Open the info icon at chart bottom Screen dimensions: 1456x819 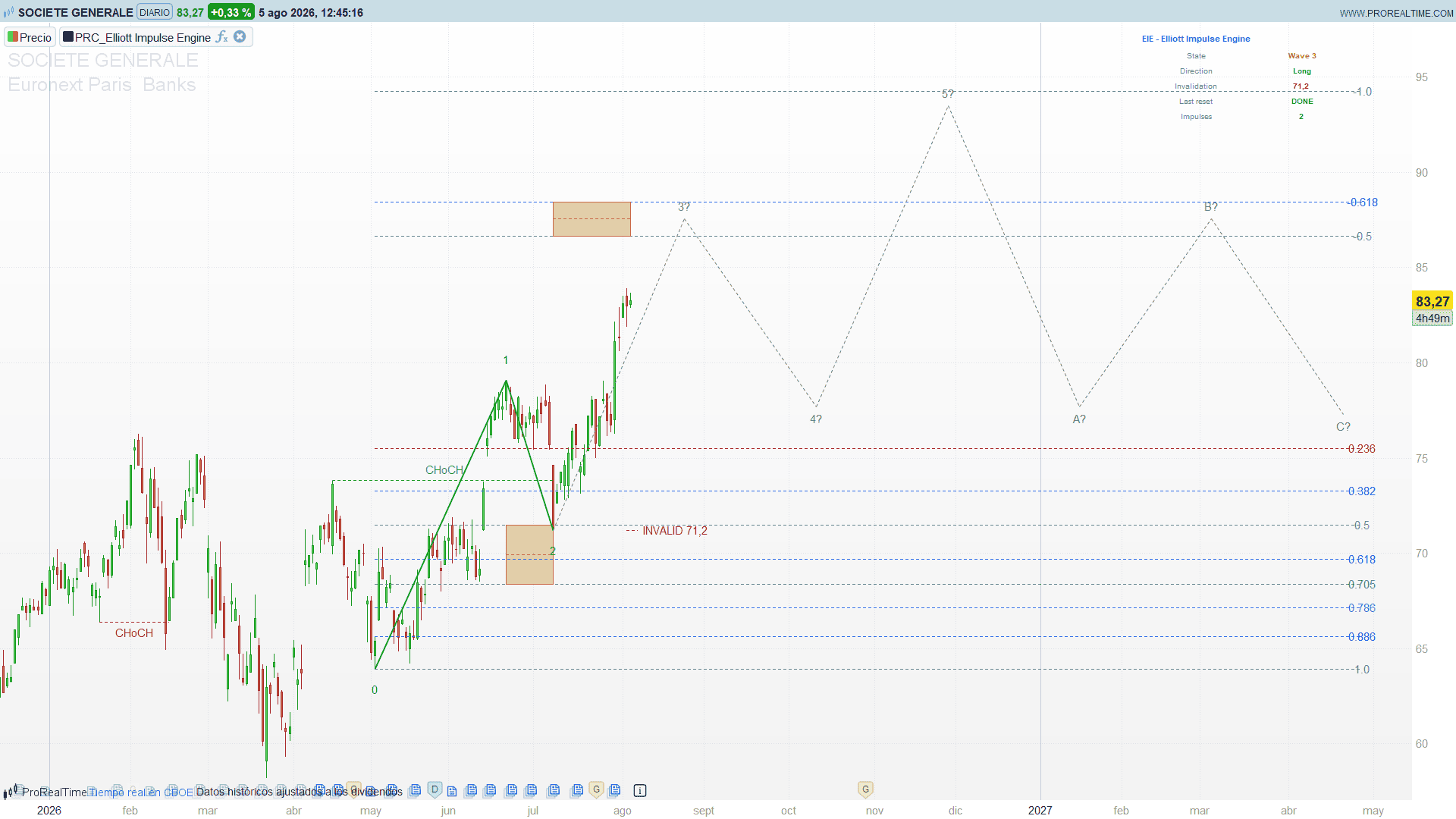(x=640, y=791)
